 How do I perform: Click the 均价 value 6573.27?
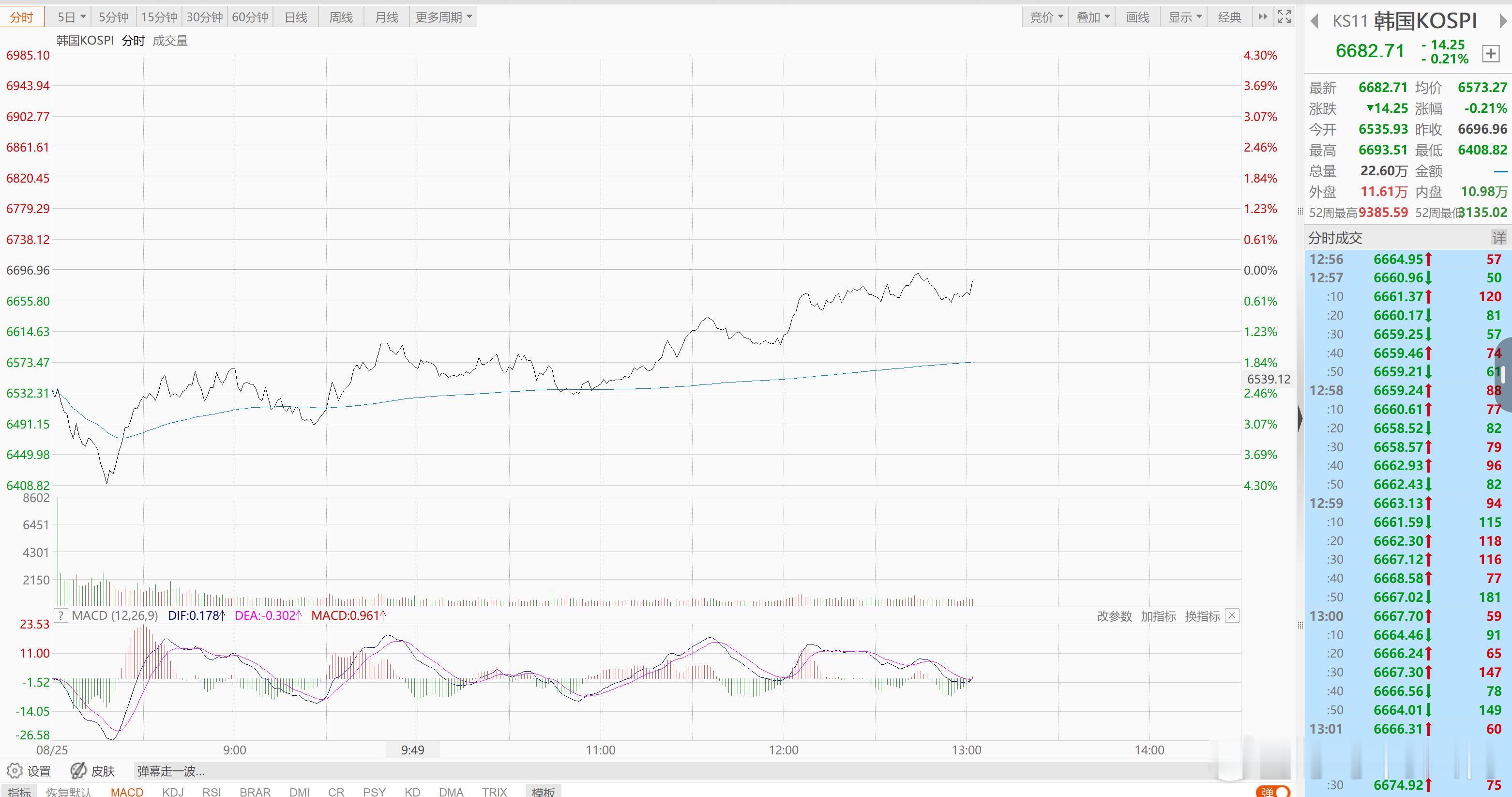[x=1482, y=88]
